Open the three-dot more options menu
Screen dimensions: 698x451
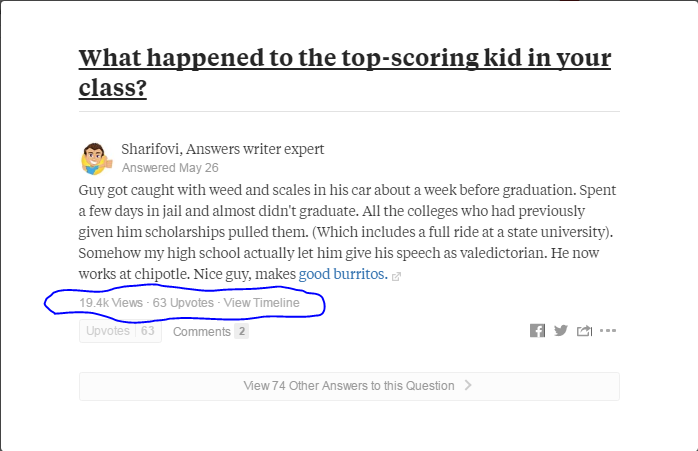[608, 331]
